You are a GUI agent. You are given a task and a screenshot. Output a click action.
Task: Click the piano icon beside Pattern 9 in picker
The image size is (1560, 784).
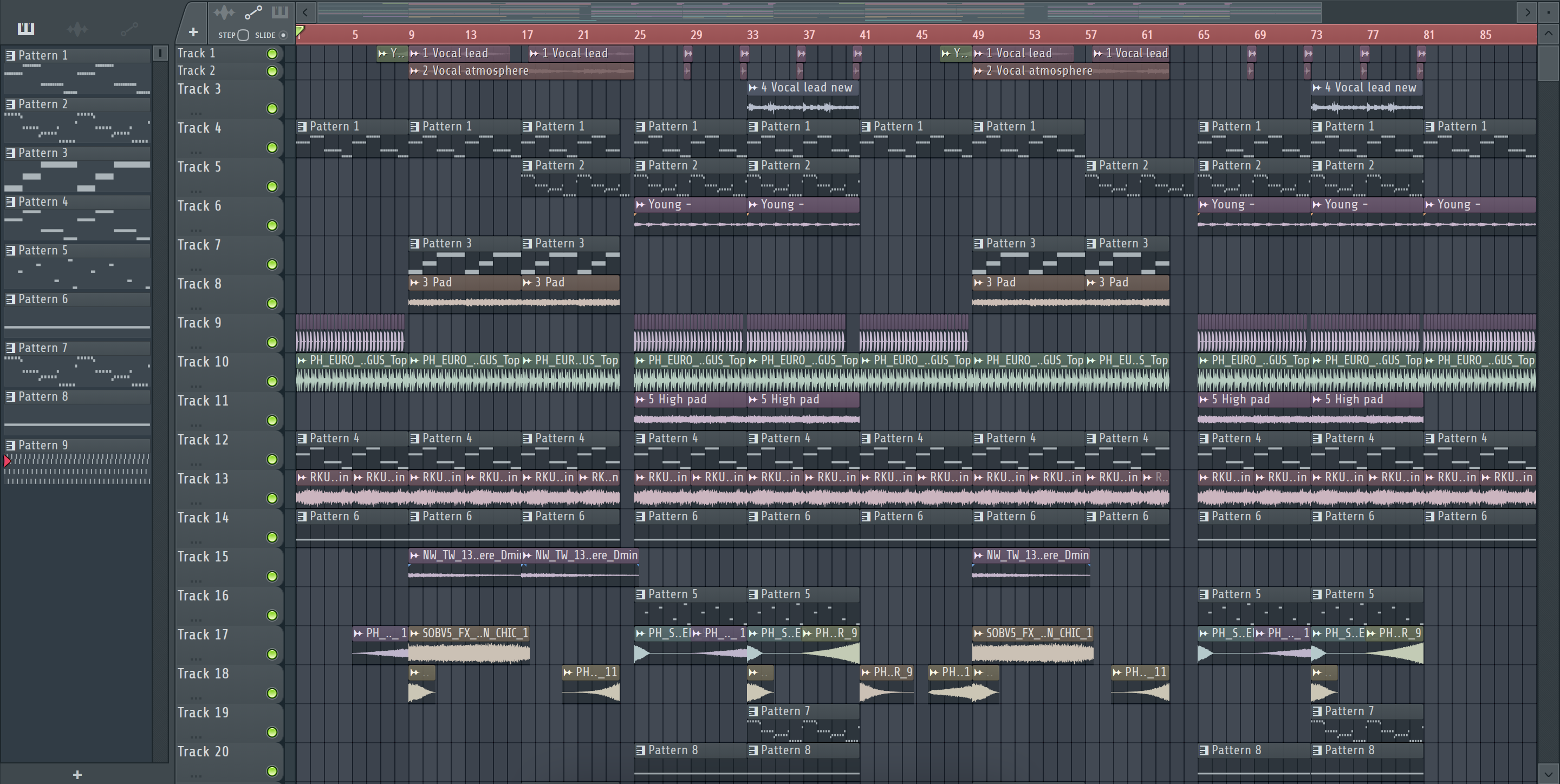[x=10, y=446]
